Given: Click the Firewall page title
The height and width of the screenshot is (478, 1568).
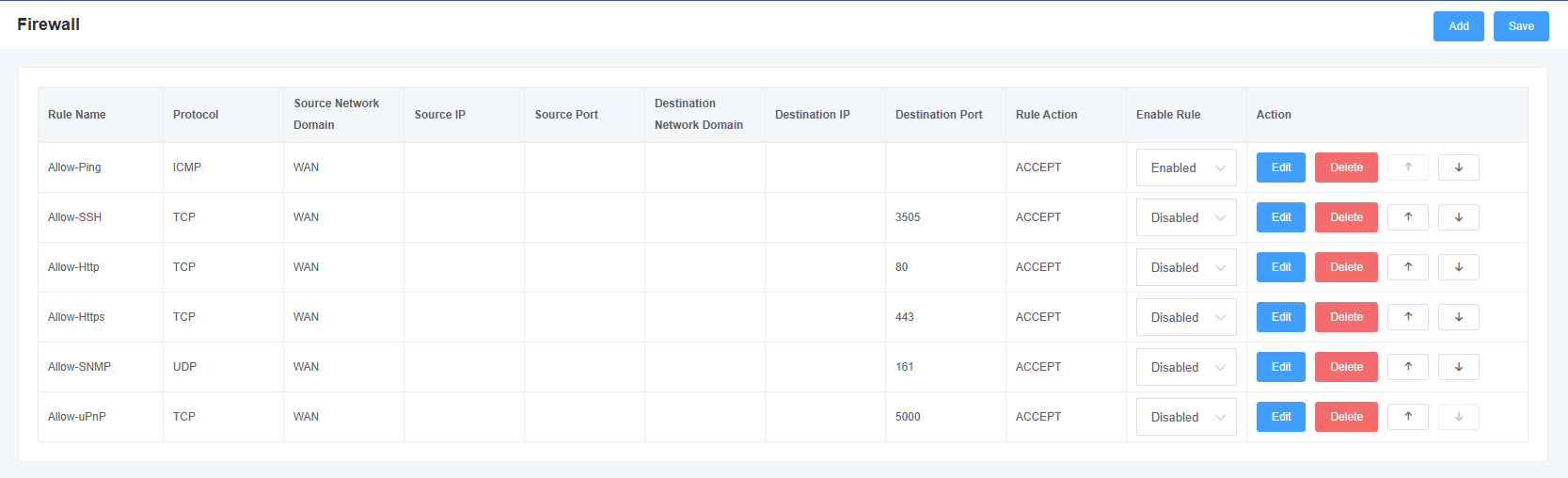Looking at the screenshot, I should click(x=48, y=24).
